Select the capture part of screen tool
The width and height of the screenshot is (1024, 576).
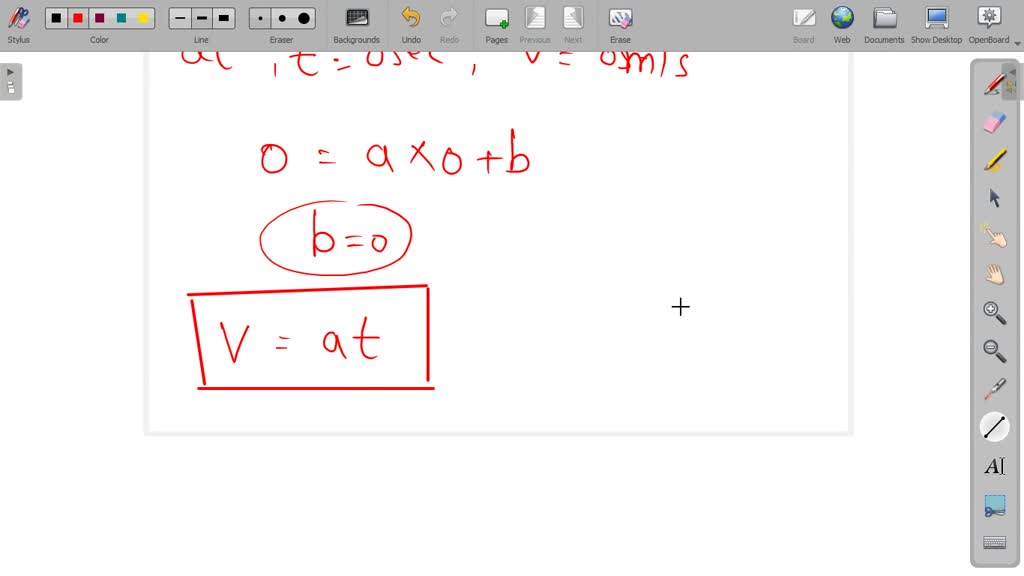coord(994,505)
